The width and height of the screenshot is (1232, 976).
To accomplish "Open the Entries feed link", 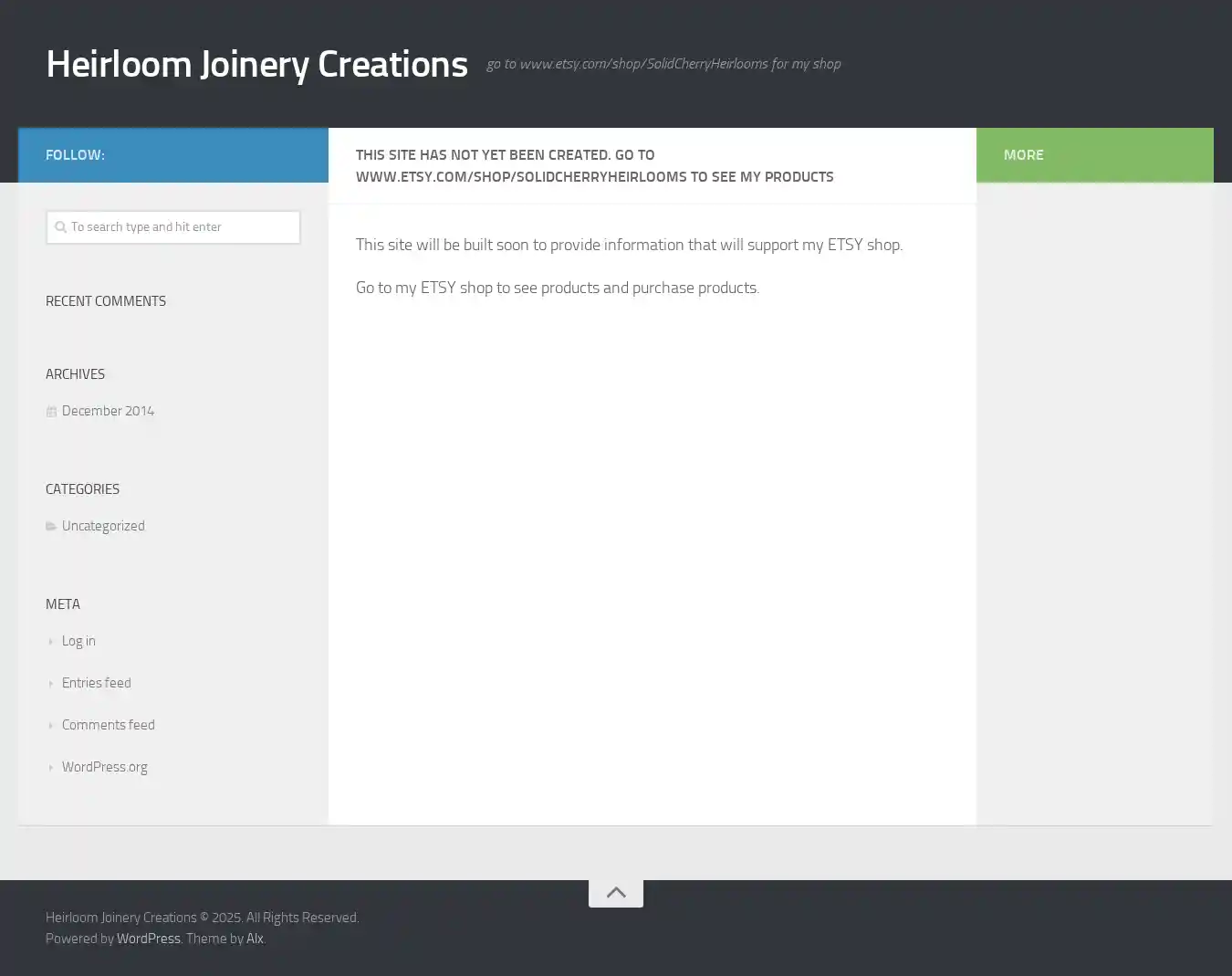I will pyautogui.click(x=96, y=683).
